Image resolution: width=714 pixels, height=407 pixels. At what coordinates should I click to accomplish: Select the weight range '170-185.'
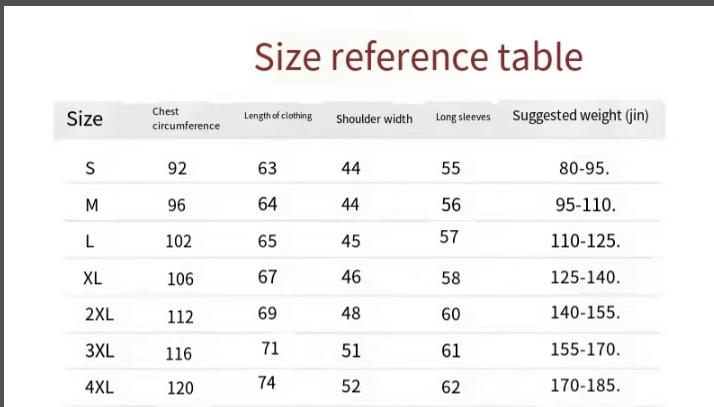[585, 384]
